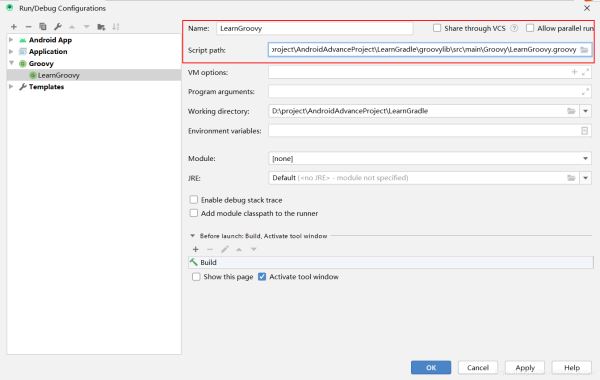The height and width of the screenshot is (380, 600).
Task: Check Add module classpath to the runner
Action: 194,213
